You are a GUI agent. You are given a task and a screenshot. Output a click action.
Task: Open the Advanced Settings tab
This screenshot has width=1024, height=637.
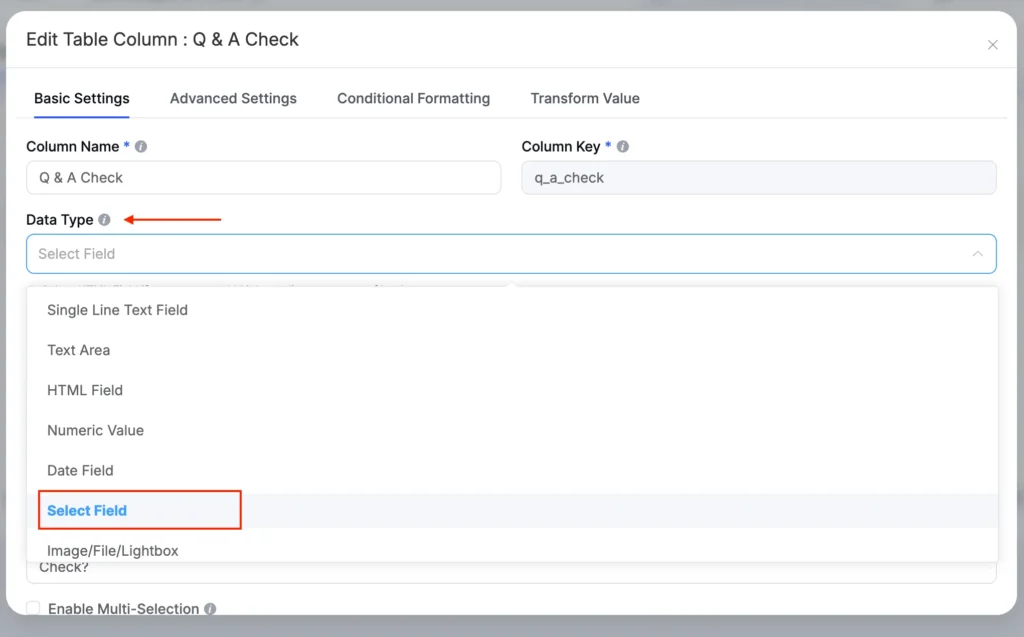pos(233,98)
